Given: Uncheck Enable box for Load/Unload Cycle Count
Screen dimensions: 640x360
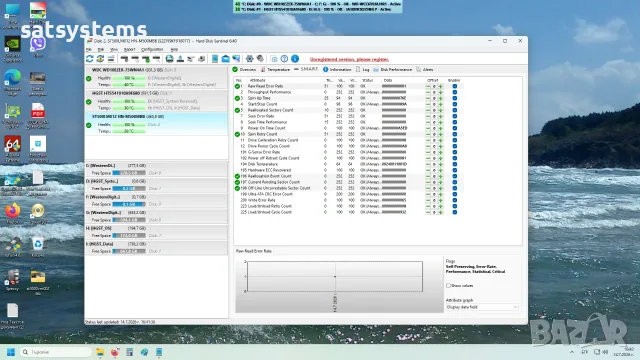Looking at the screenshot, I should [455, 212].
